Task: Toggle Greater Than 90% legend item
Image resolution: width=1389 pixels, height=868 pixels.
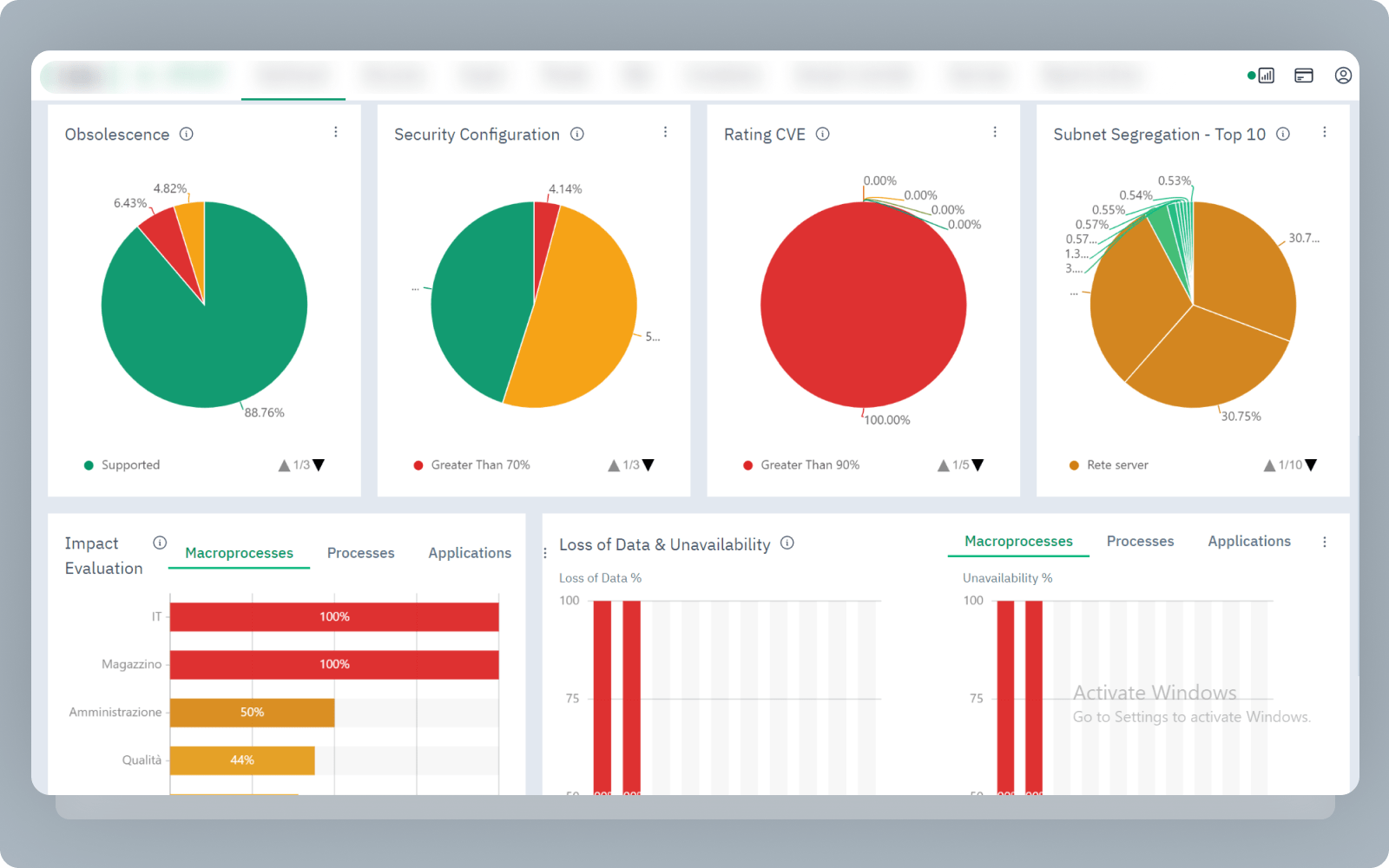Action: (x=801, y=465)
